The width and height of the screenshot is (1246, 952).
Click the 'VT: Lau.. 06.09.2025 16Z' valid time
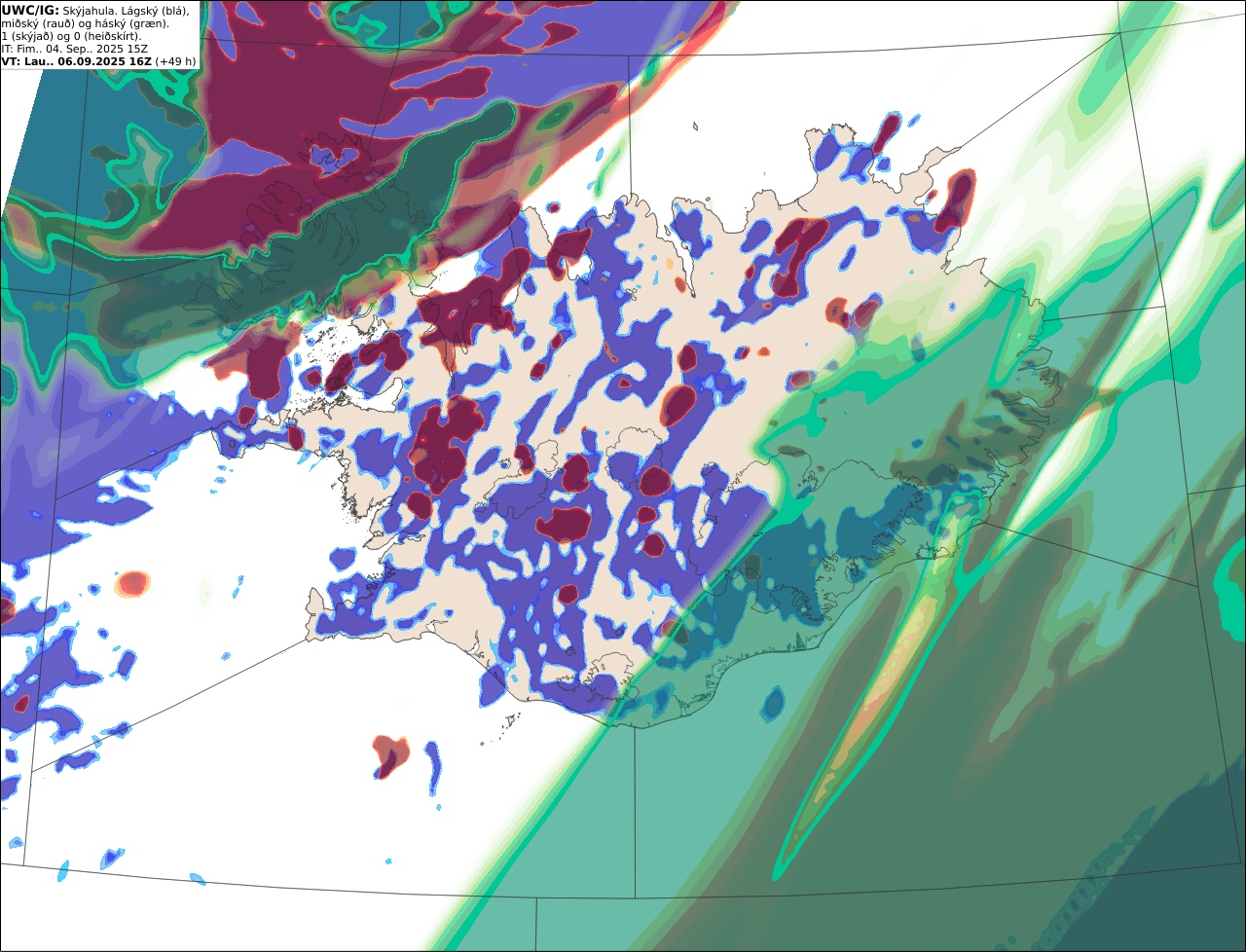click(x=77, y=61)
